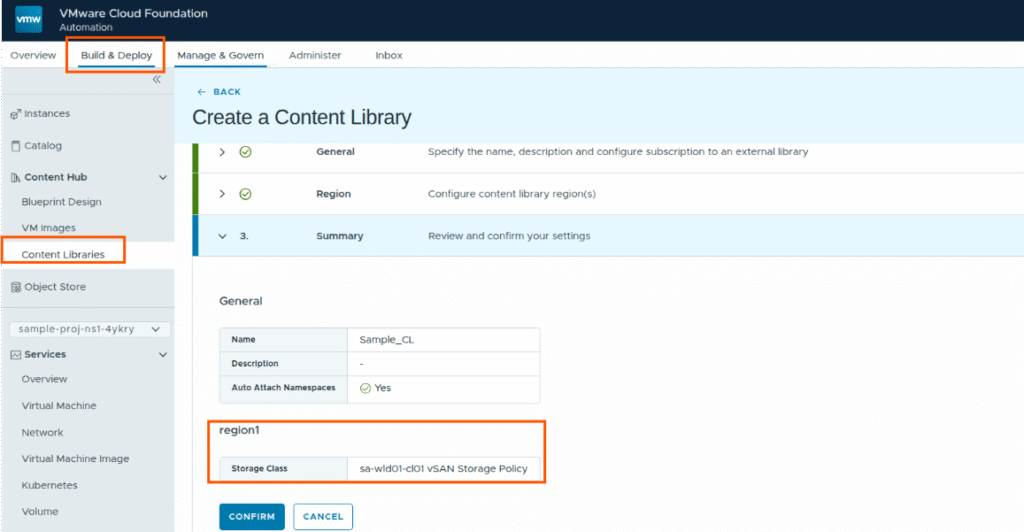The width and height of the screenshot is (1024, 532).
Task: Go back using the Back link
Action: pos(219,92)
